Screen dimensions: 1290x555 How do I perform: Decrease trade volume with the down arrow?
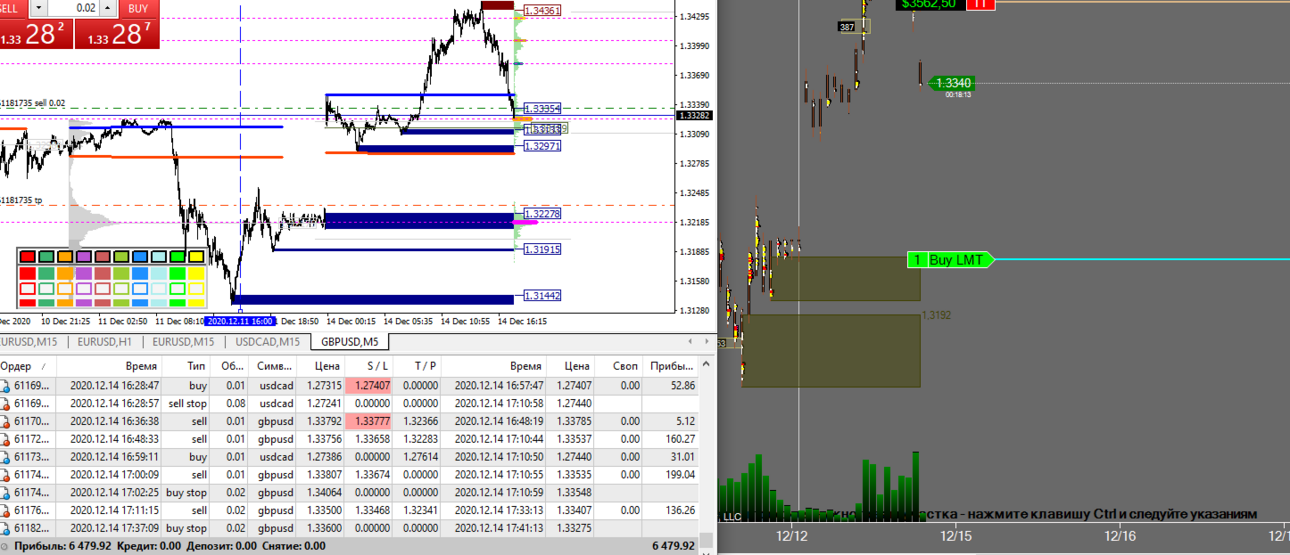pos(38,7)
